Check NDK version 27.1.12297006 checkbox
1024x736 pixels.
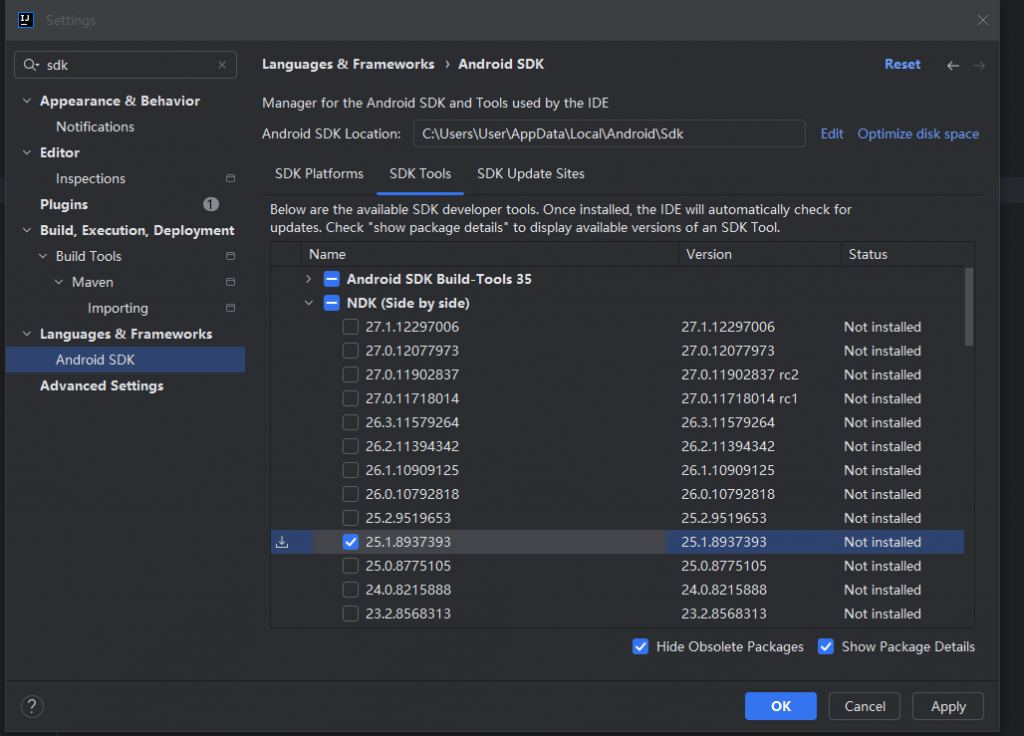click(350, 327)
